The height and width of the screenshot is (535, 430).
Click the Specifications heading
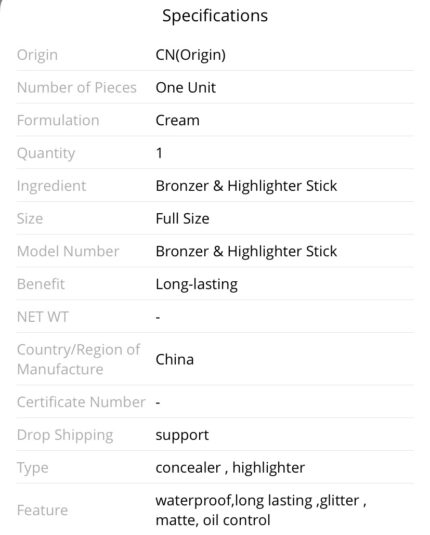[x=215, y=16]
